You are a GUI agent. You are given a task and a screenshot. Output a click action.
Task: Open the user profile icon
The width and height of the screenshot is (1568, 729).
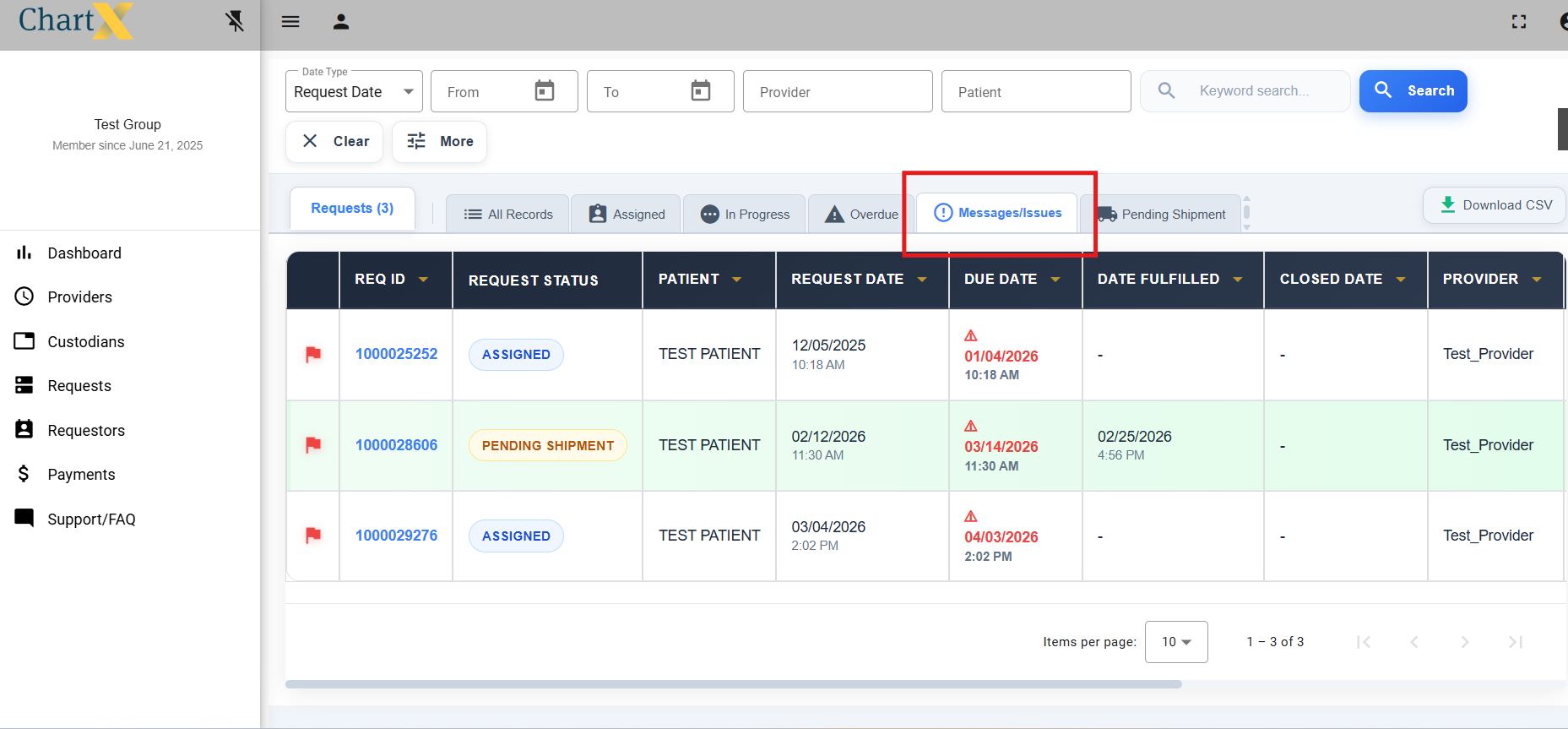click(x=341, y=22)
